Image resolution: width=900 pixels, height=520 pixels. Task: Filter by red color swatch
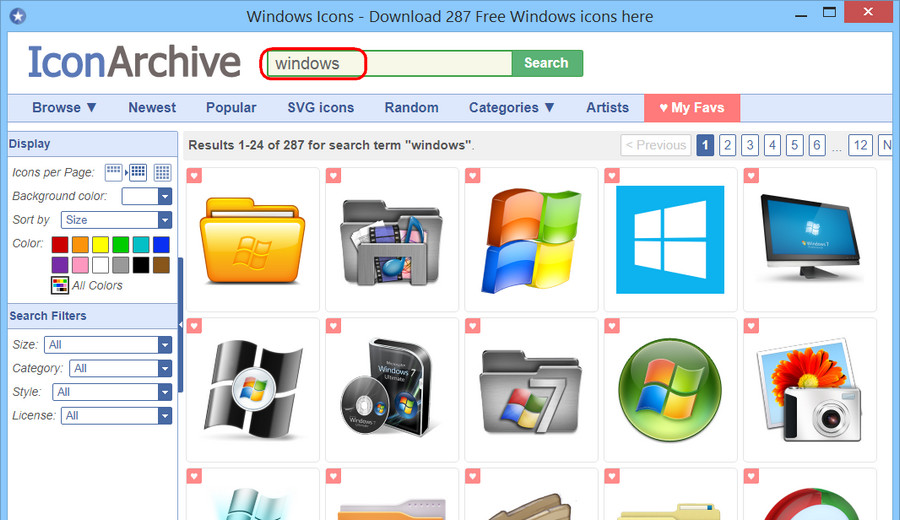(60, 245)
